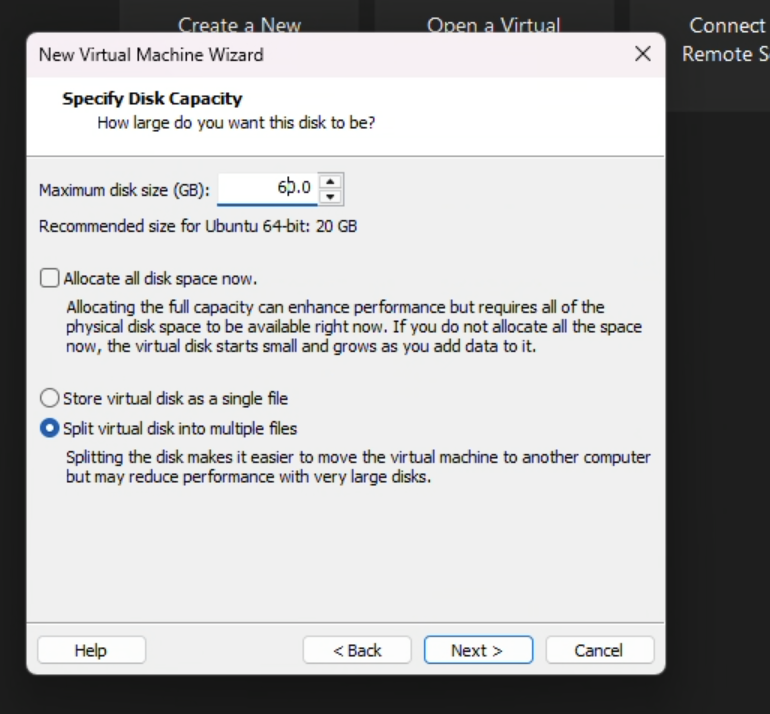Open the Help button
This screenshot has height=714, width=770.
pos(90,650)
